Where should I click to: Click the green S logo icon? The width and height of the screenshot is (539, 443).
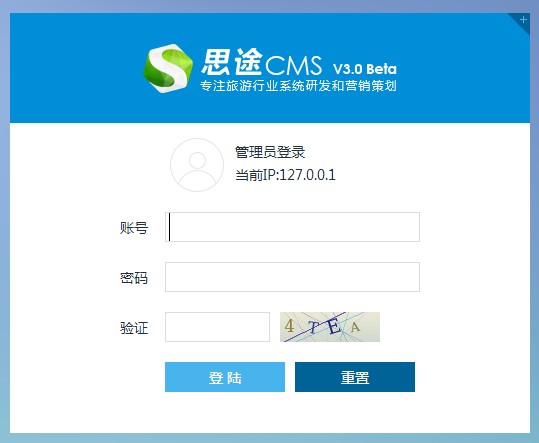pyautogui.click(x=168, y=68)
